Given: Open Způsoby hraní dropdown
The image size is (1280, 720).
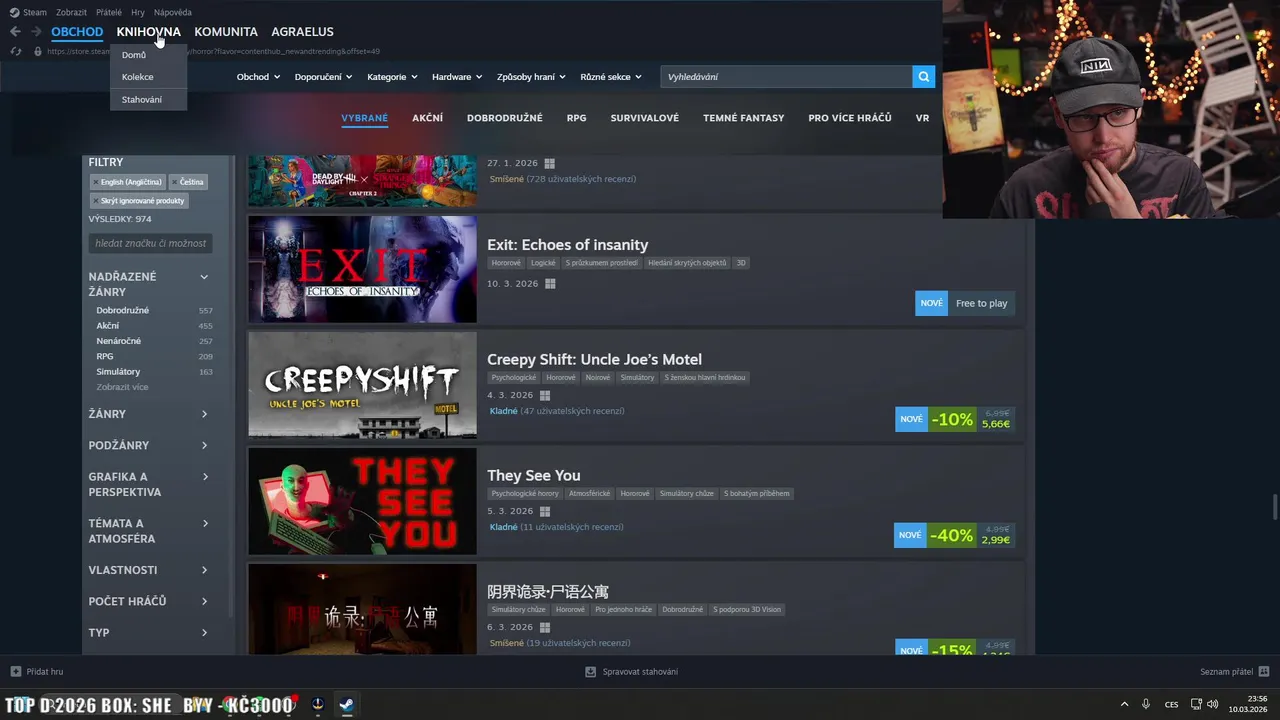Looking at the screenshot, I should tap(531, 77).
